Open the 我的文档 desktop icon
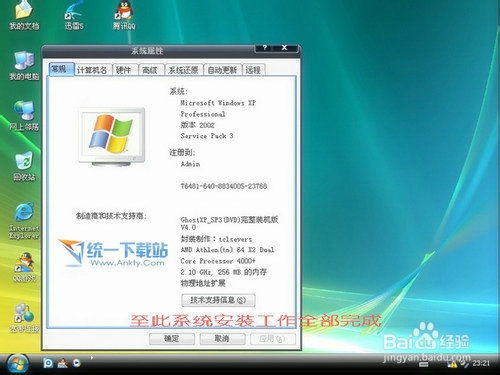500x375 pixels. coord(24,15)
